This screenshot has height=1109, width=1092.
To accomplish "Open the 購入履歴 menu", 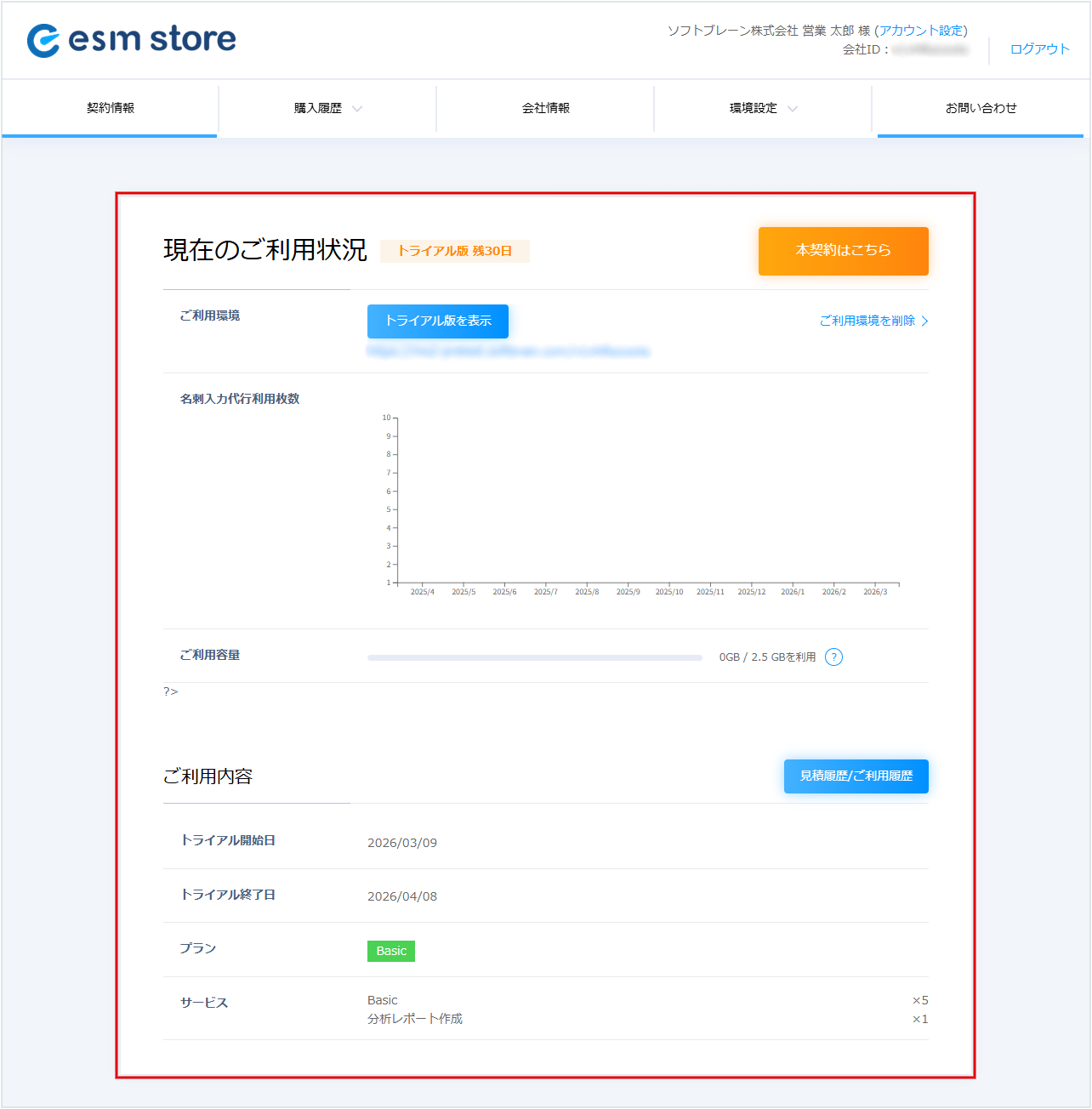I will (318, 108).
